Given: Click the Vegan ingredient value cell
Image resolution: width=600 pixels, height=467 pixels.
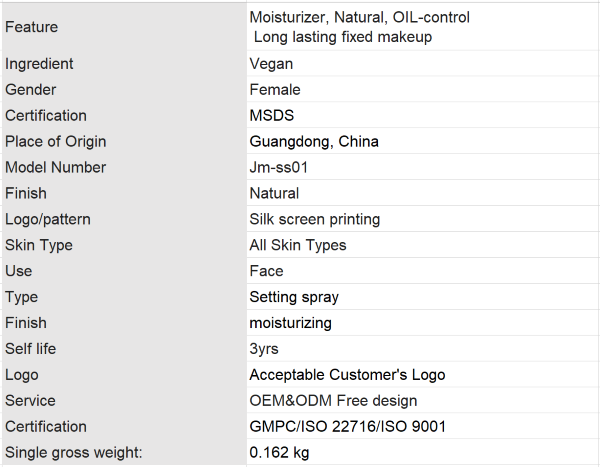Looking at the screenshot, I should (423, 64).
